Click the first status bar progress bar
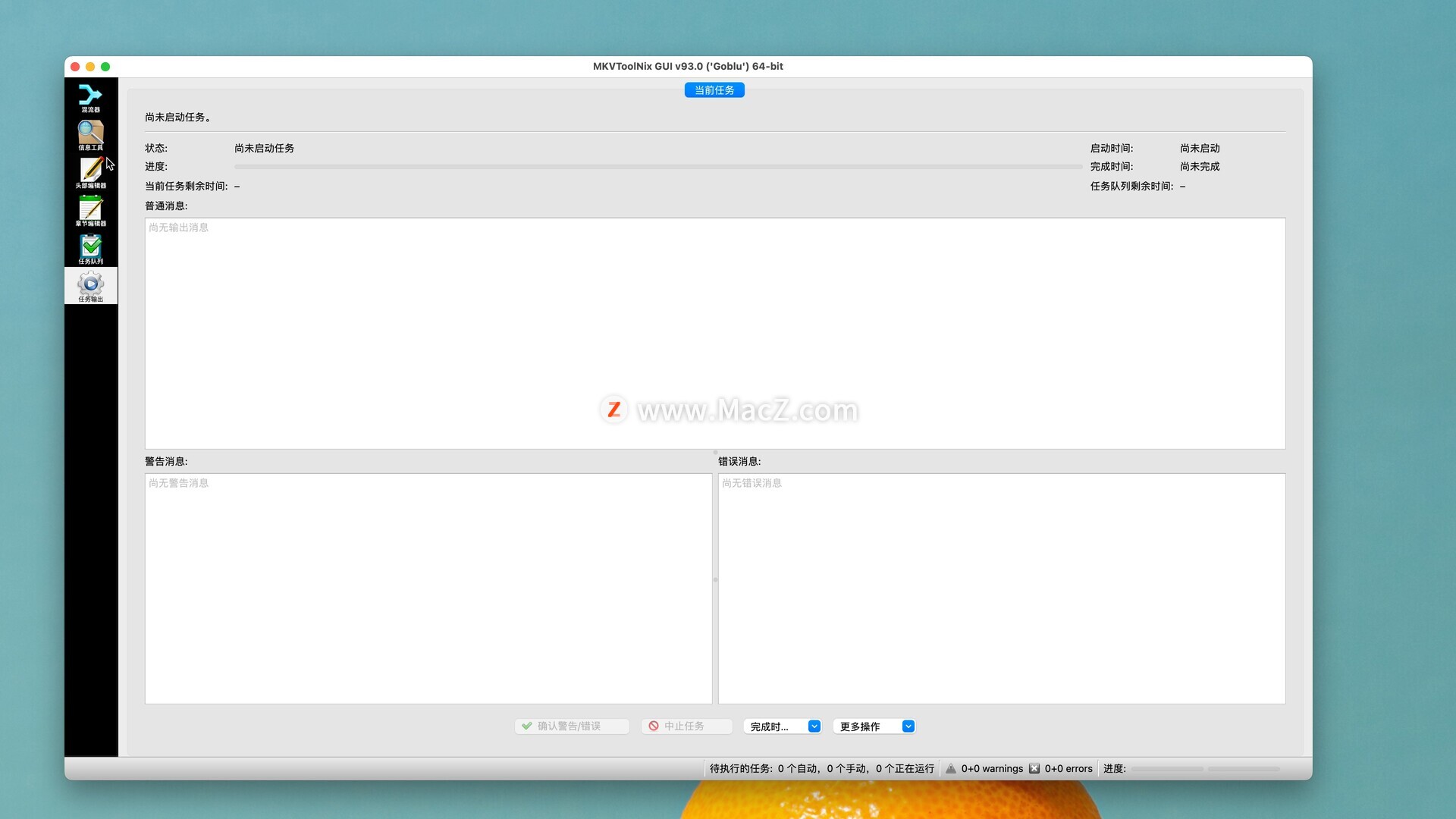Image resolution: width=1456 pixels, height=819 pixels. [x=1167, y=769]
